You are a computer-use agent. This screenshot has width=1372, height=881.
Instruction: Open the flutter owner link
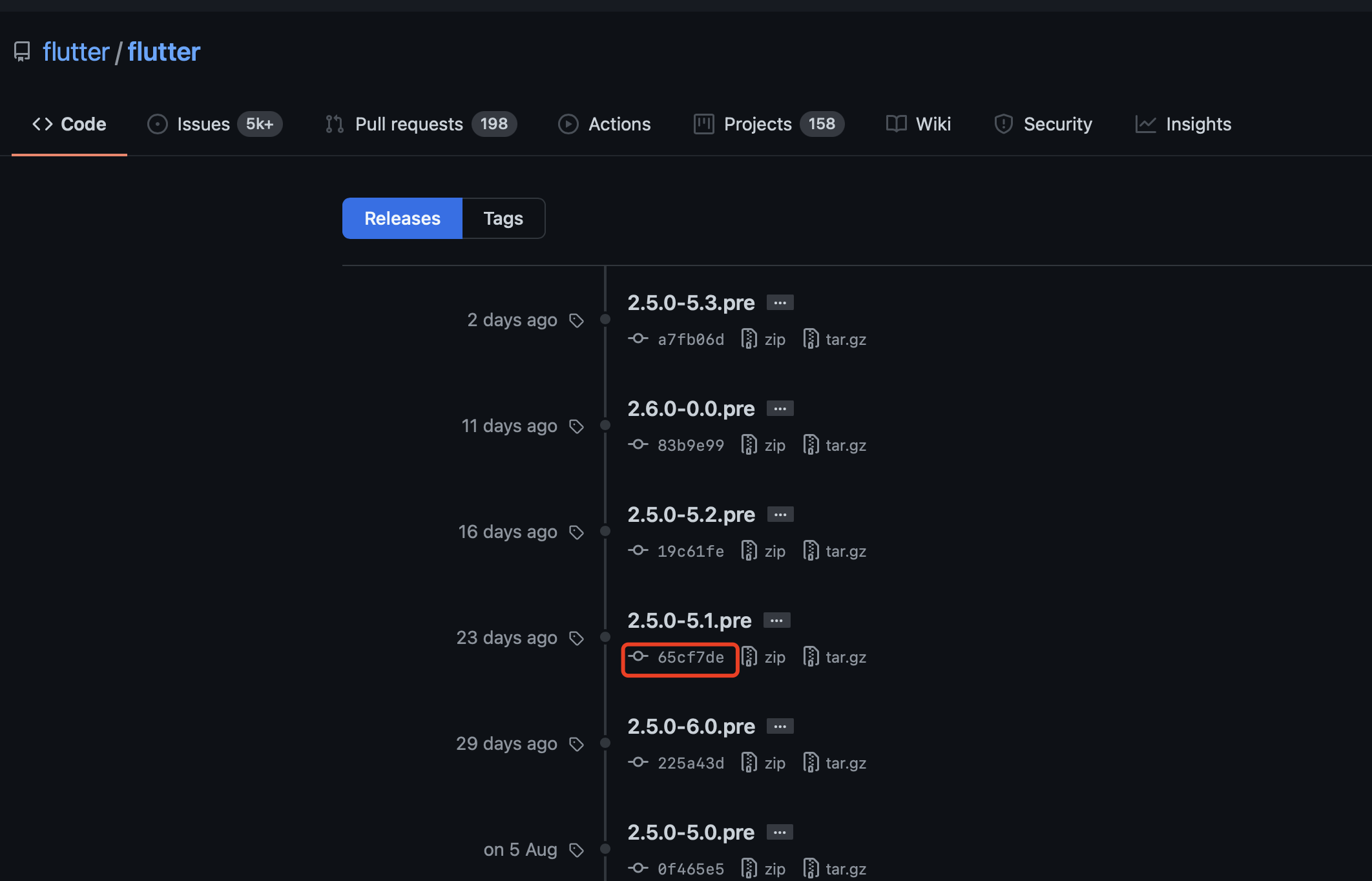coord(76,52)
